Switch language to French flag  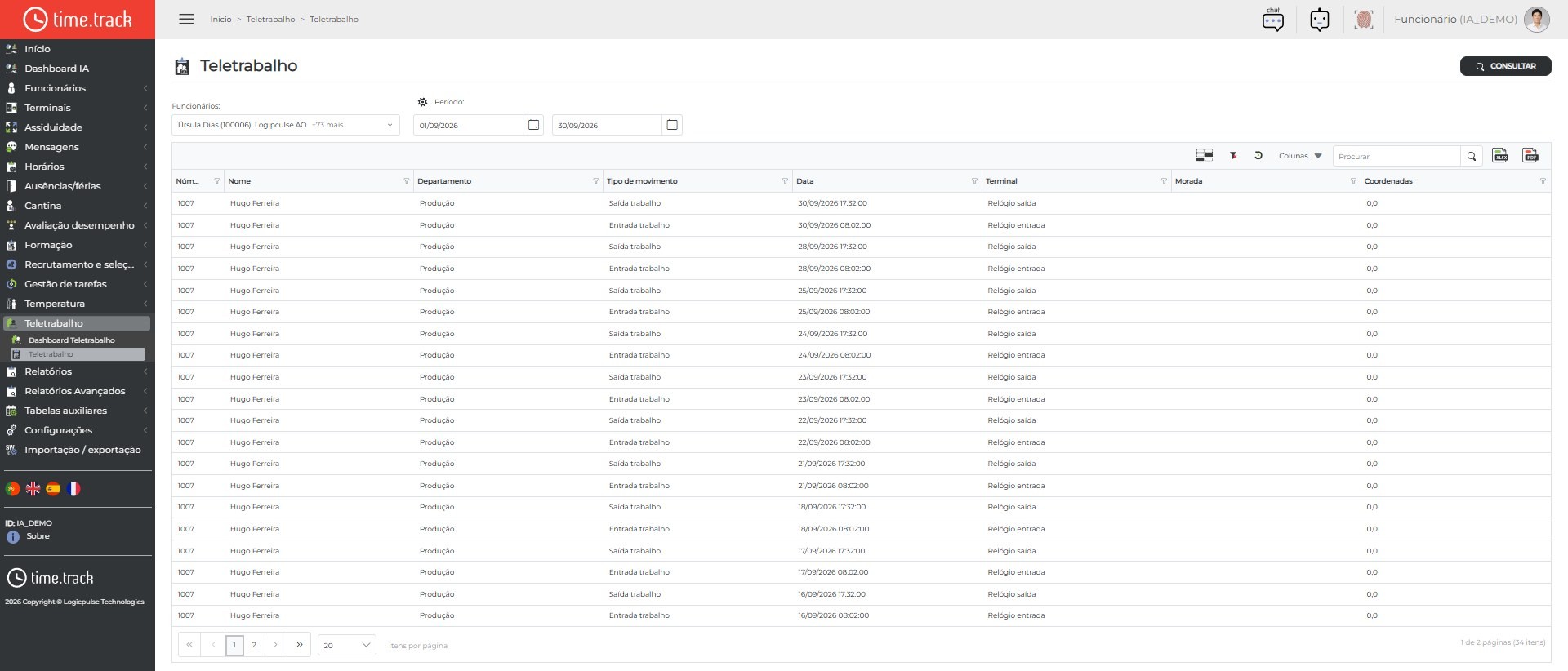(x=73, y=489)
